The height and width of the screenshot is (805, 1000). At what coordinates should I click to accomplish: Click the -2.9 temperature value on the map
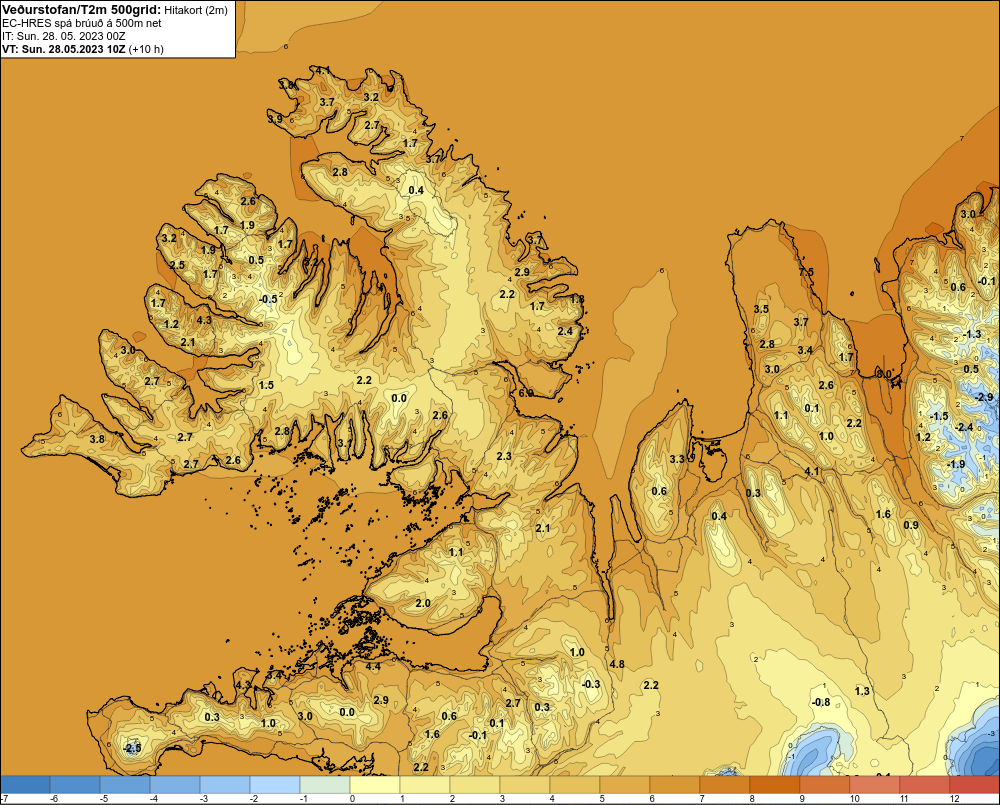(985, 397)
